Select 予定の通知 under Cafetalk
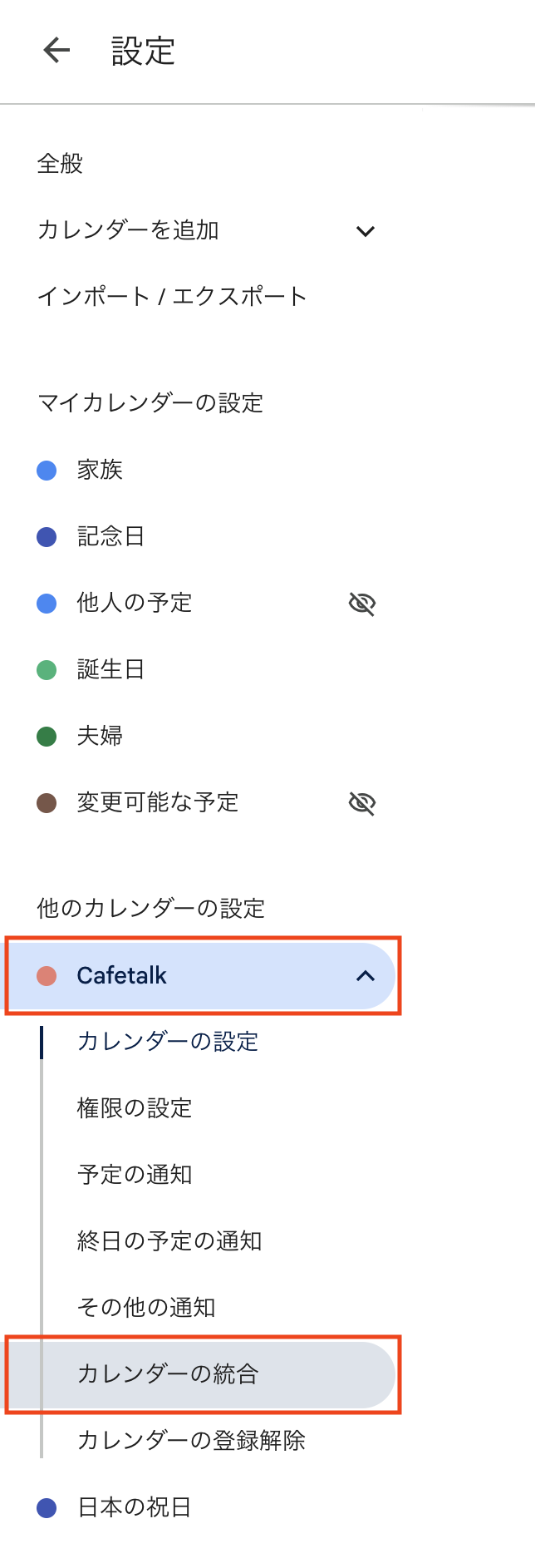535x1568 pixels. click(134, 1175)
